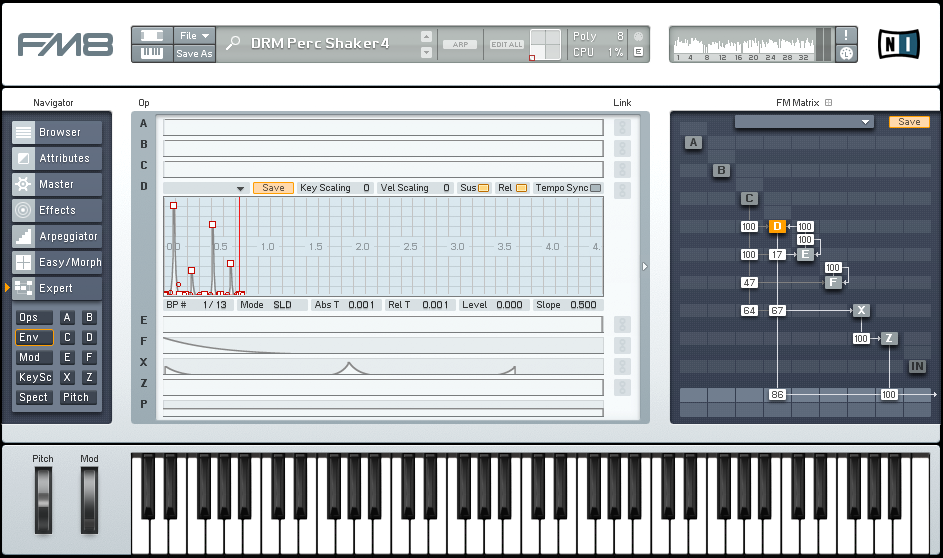Click the Vel Scaling value field
This screenshot has width=943, height=558.
446,188
